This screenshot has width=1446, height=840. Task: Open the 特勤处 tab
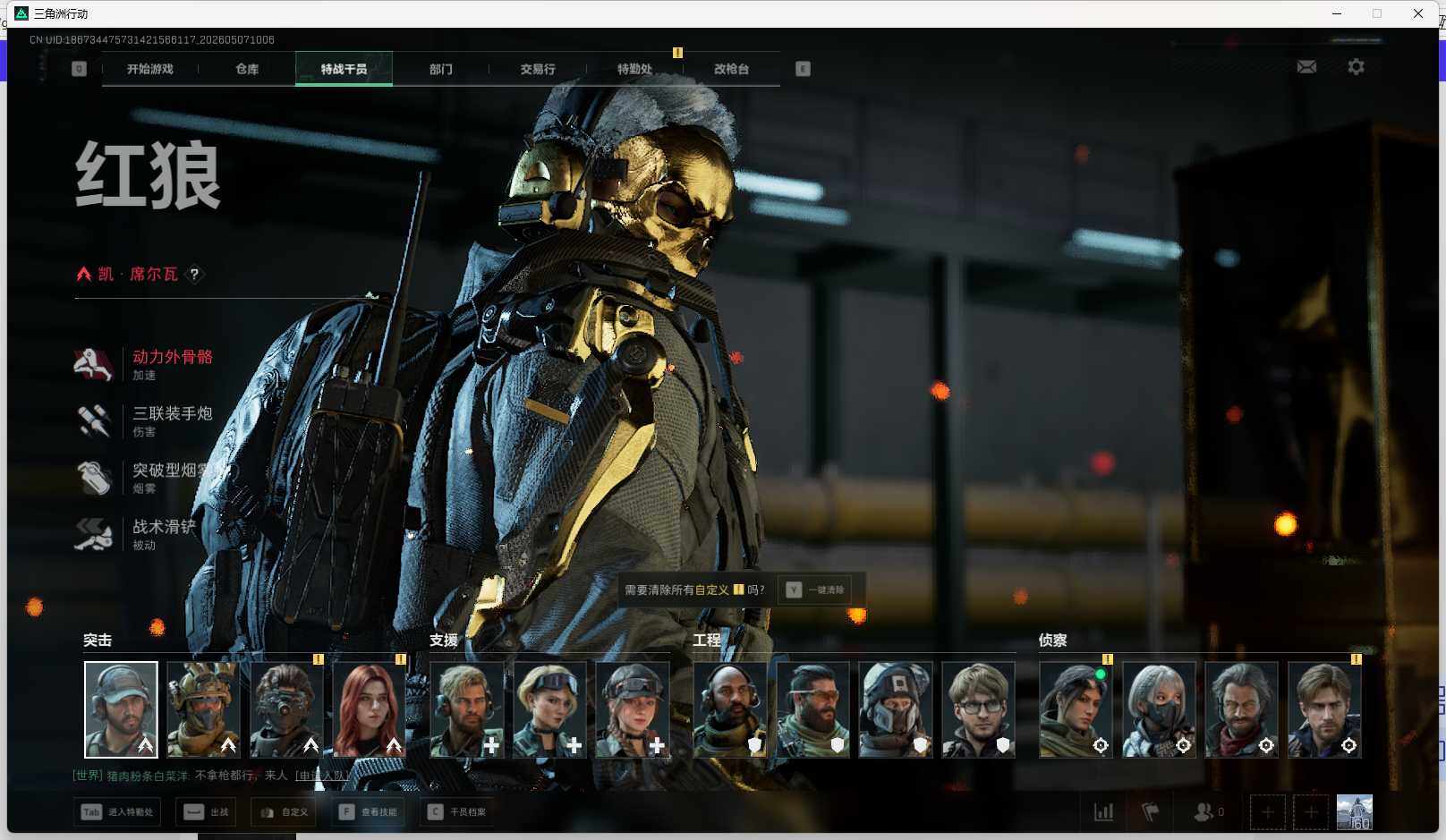tap(634, 69)
